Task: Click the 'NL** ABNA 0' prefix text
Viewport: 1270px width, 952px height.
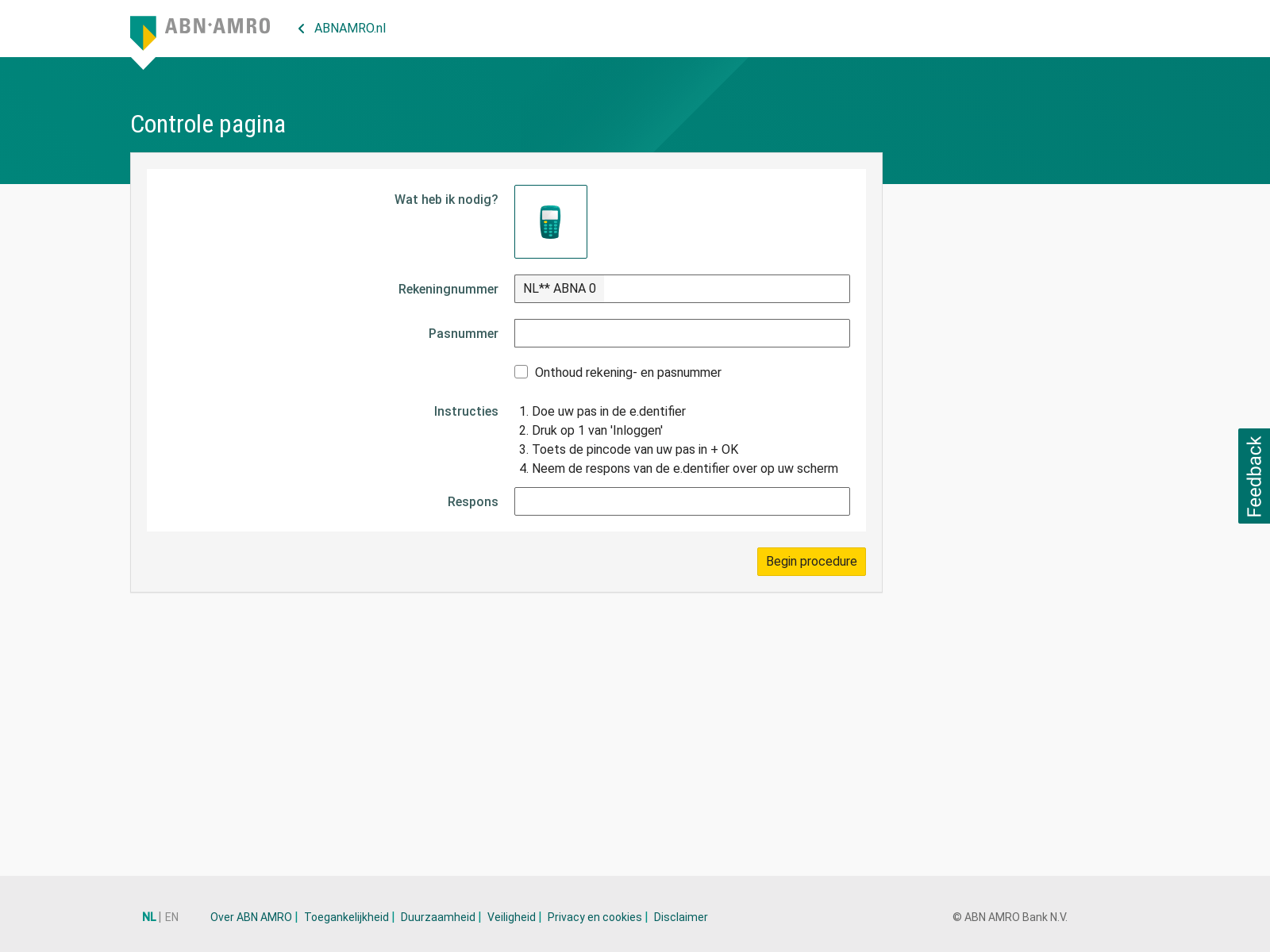Action: pyautogui.click(x=560, y=289)
